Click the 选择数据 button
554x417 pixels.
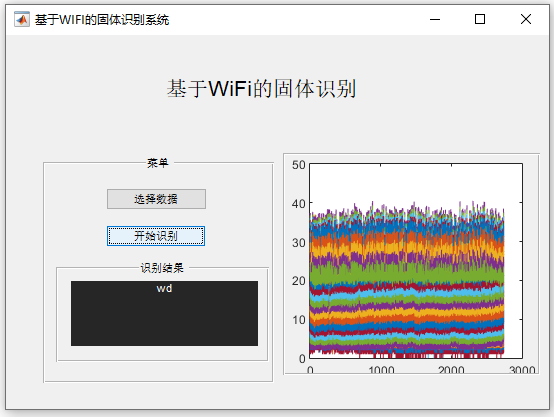pyautogui.click(x=156, y=199)
